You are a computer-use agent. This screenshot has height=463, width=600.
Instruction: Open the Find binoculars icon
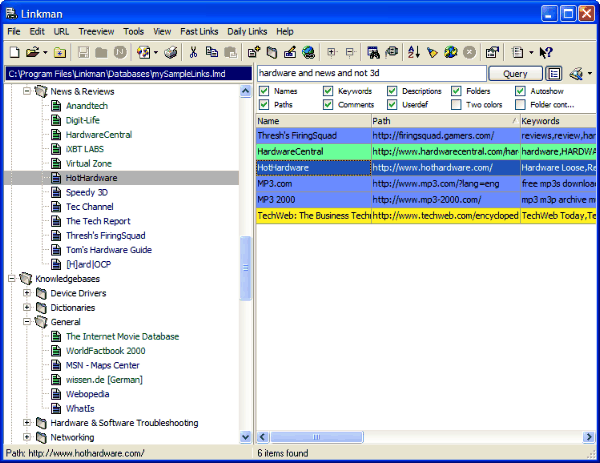coord(373,52)
